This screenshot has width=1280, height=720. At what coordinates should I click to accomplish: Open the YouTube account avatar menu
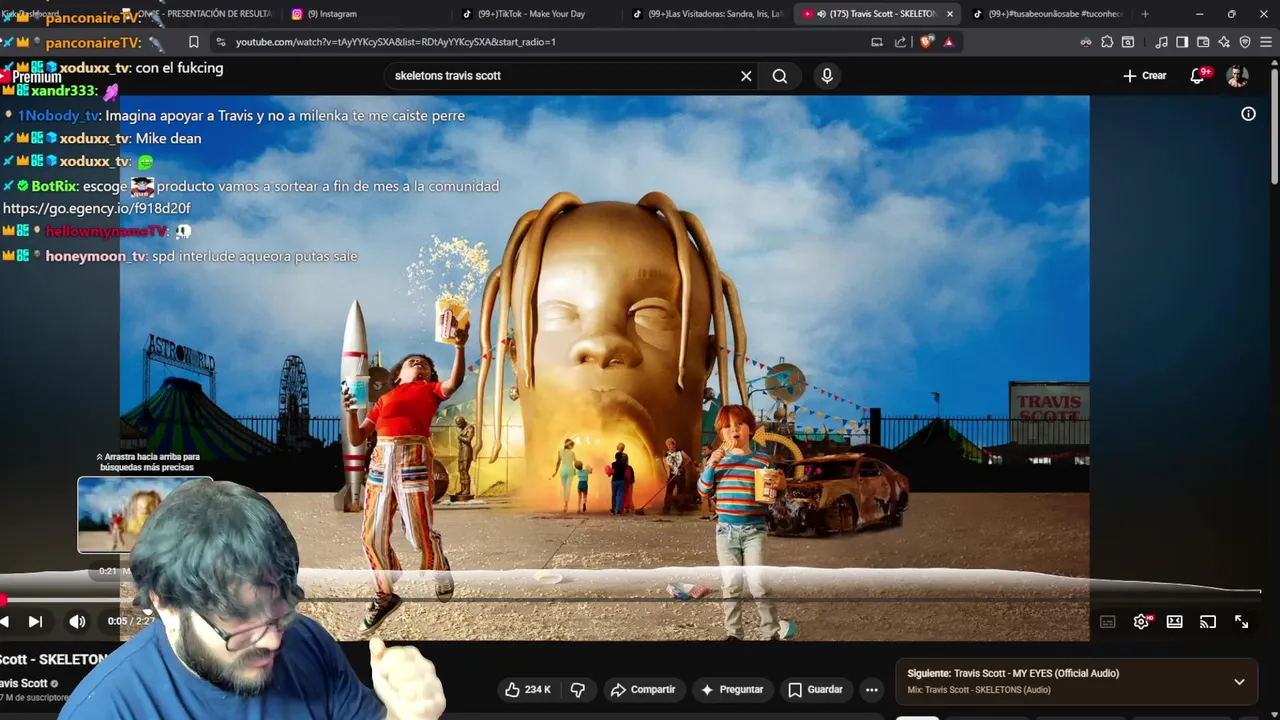point(1238,76)
